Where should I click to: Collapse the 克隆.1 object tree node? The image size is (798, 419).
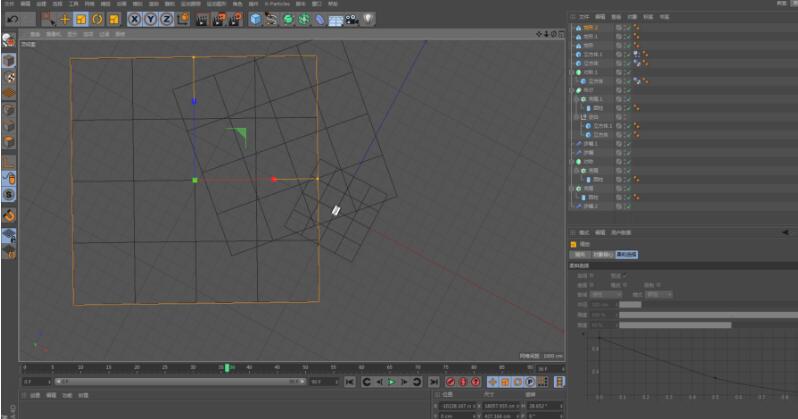point(572,72)
